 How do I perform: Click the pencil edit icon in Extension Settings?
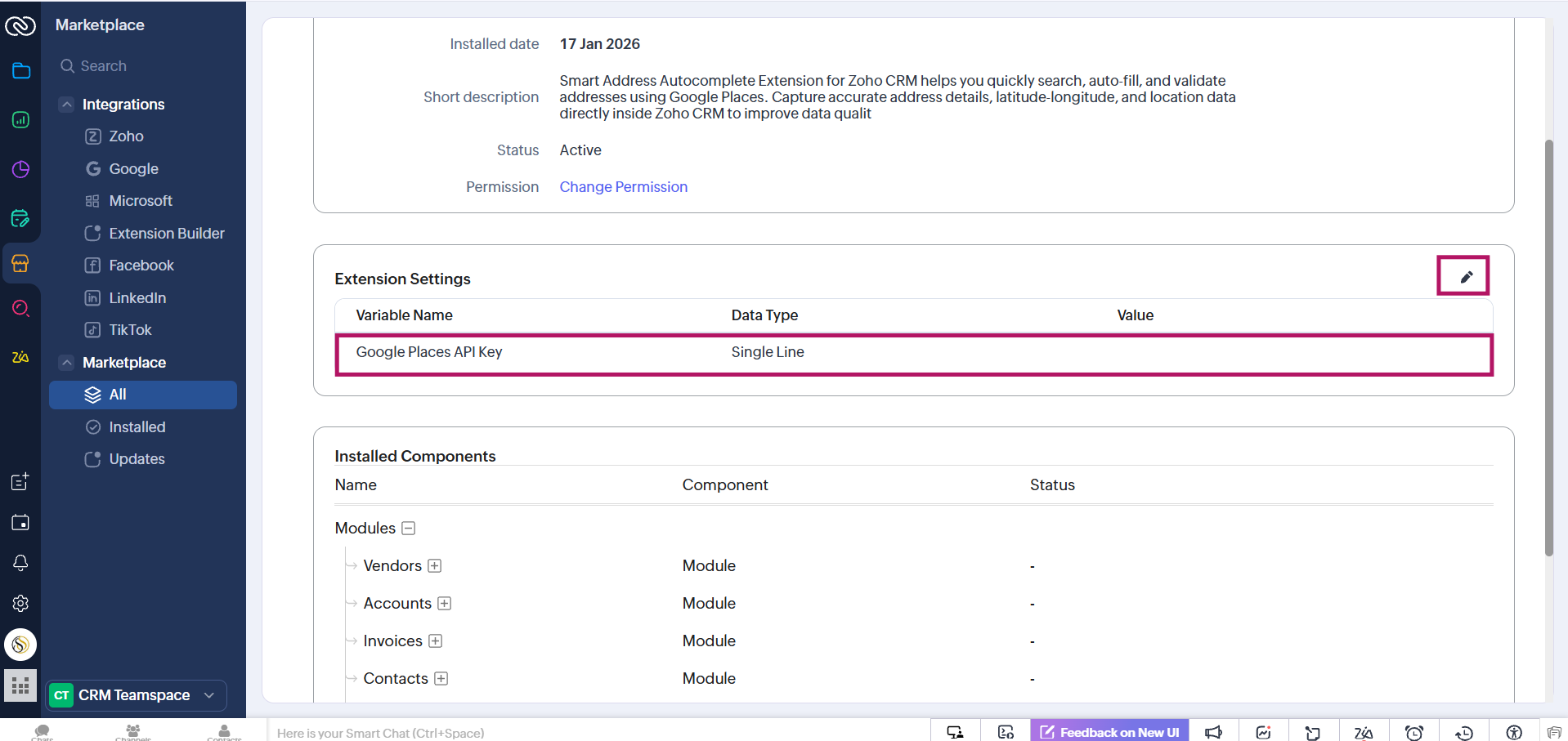tap(1463, 276)
